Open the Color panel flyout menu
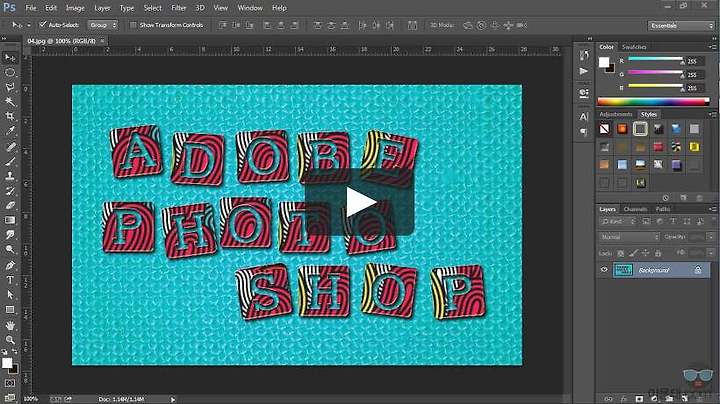 (x=712, y=47)
